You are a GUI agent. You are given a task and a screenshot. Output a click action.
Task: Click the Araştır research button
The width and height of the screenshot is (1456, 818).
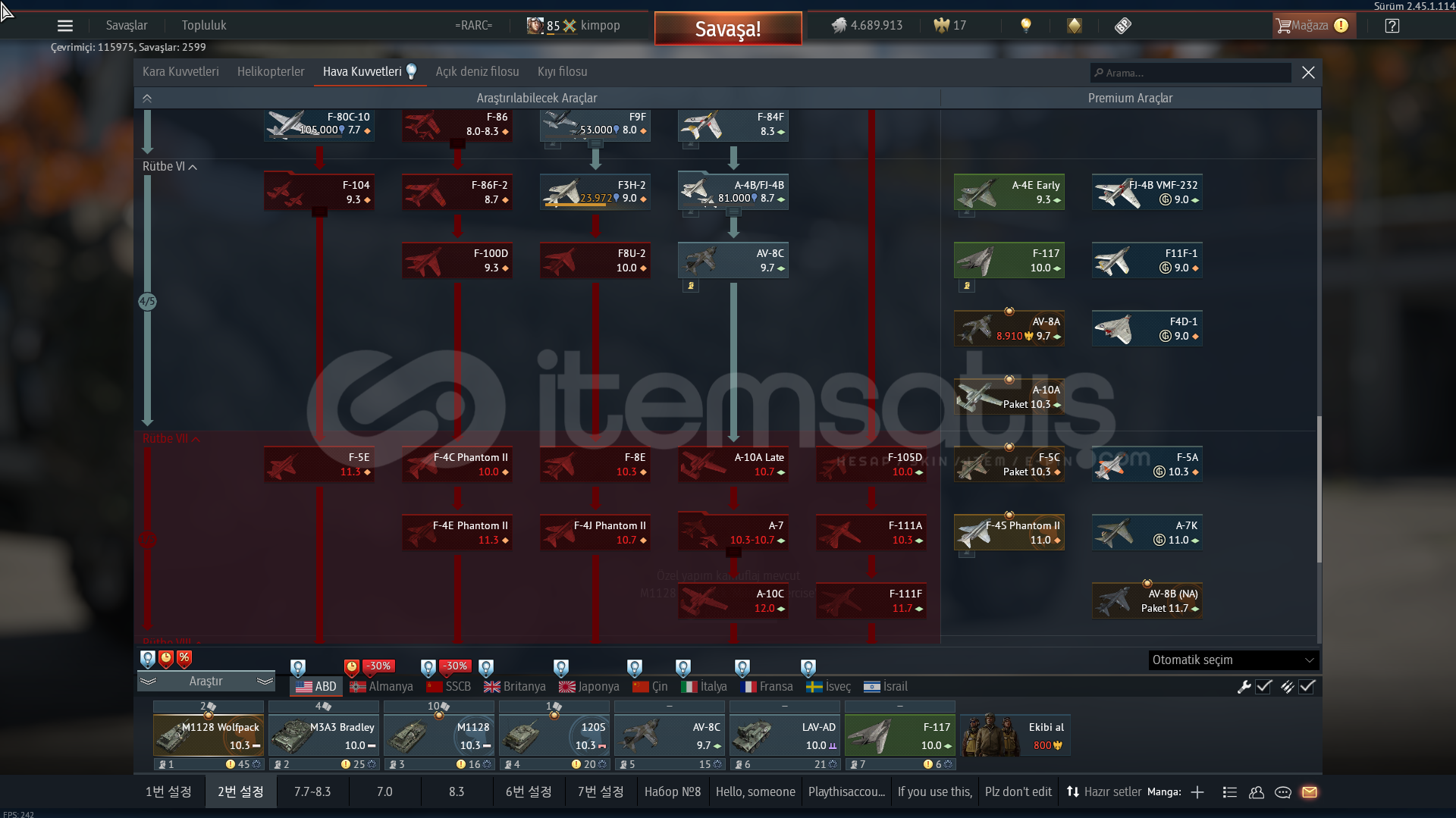[206, 682]
